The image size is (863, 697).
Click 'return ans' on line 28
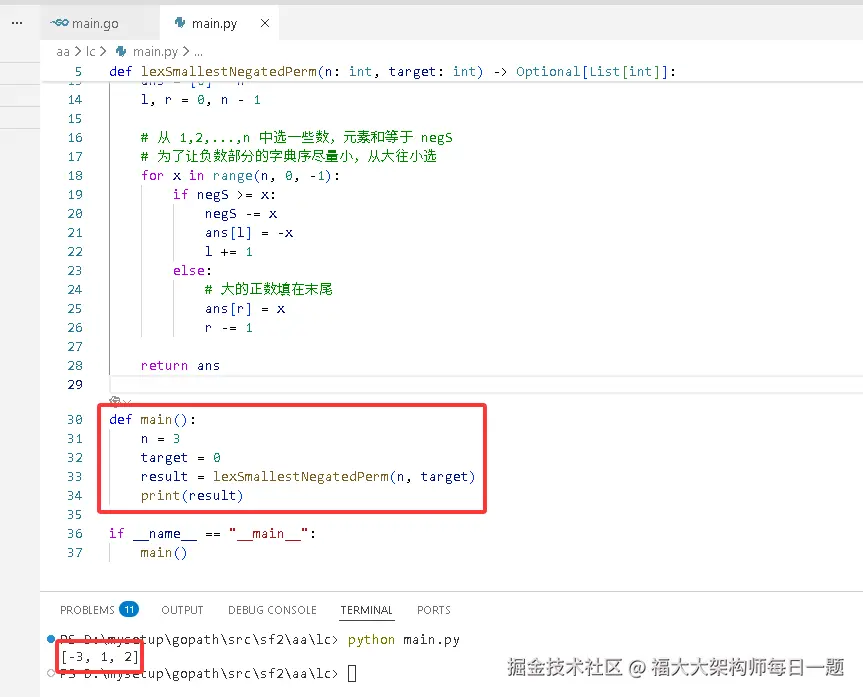[x=180, y=366]
